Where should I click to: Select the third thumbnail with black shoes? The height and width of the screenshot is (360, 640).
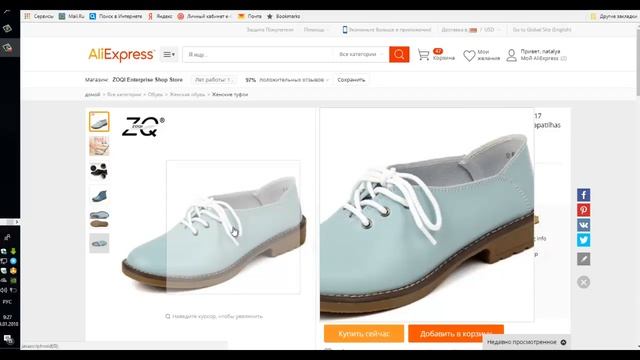[x=99, y=170]
